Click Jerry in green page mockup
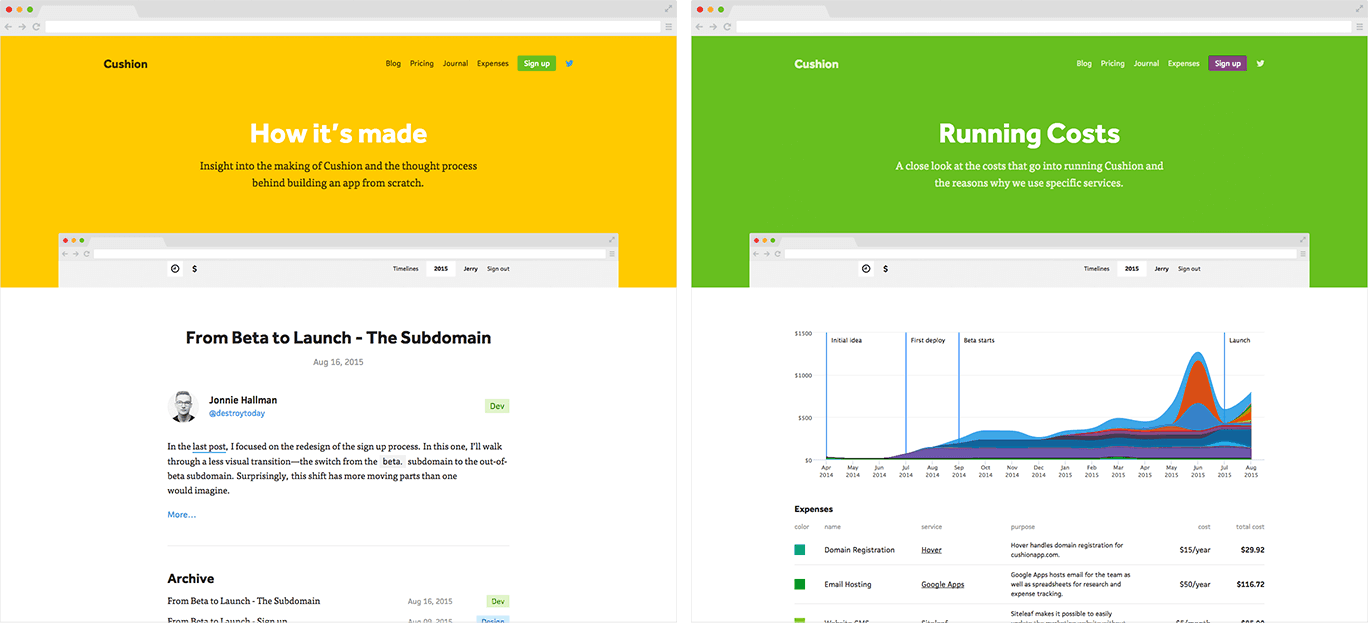 pos(1161,269)
